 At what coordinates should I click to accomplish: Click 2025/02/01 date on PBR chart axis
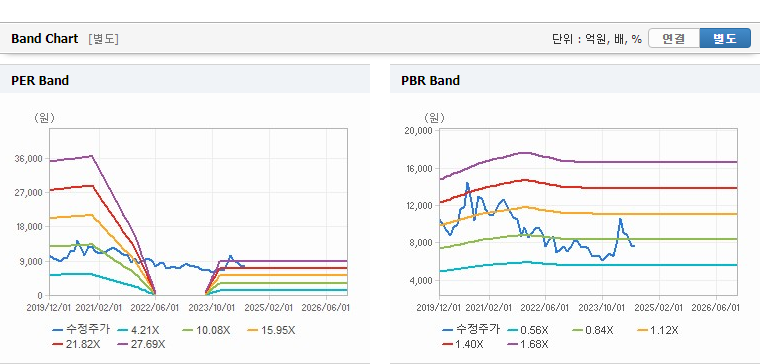tap(659, 308)
